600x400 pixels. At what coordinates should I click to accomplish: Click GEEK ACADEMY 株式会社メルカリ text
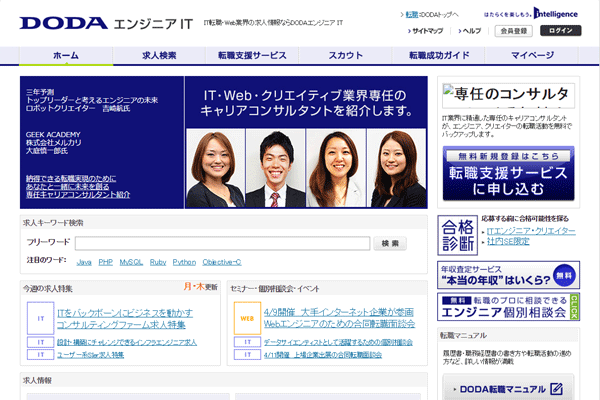[x=54, y=143]
